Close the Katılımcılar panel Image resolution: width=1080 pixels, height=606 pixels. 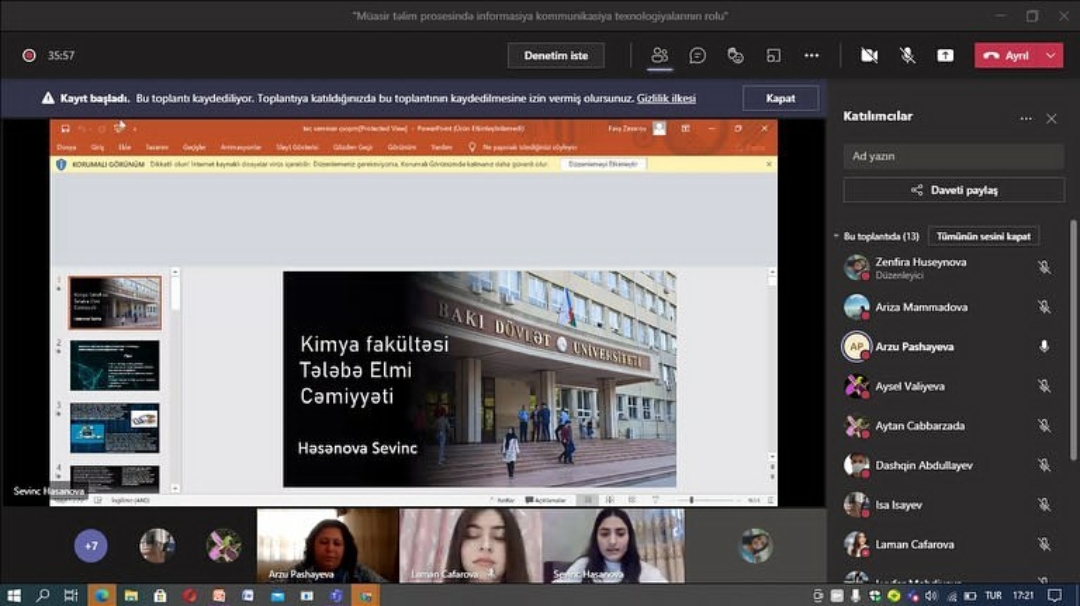click(1051, 118)
